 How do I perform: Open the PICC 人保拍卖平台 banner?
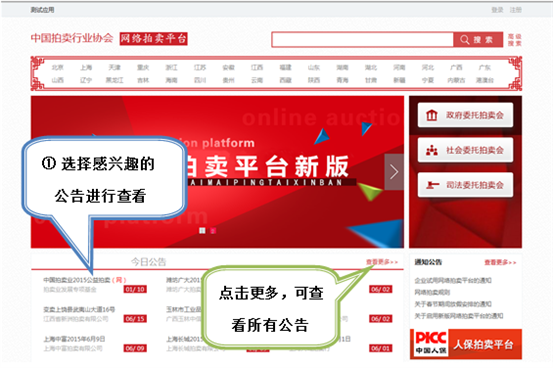pos(466,344)
